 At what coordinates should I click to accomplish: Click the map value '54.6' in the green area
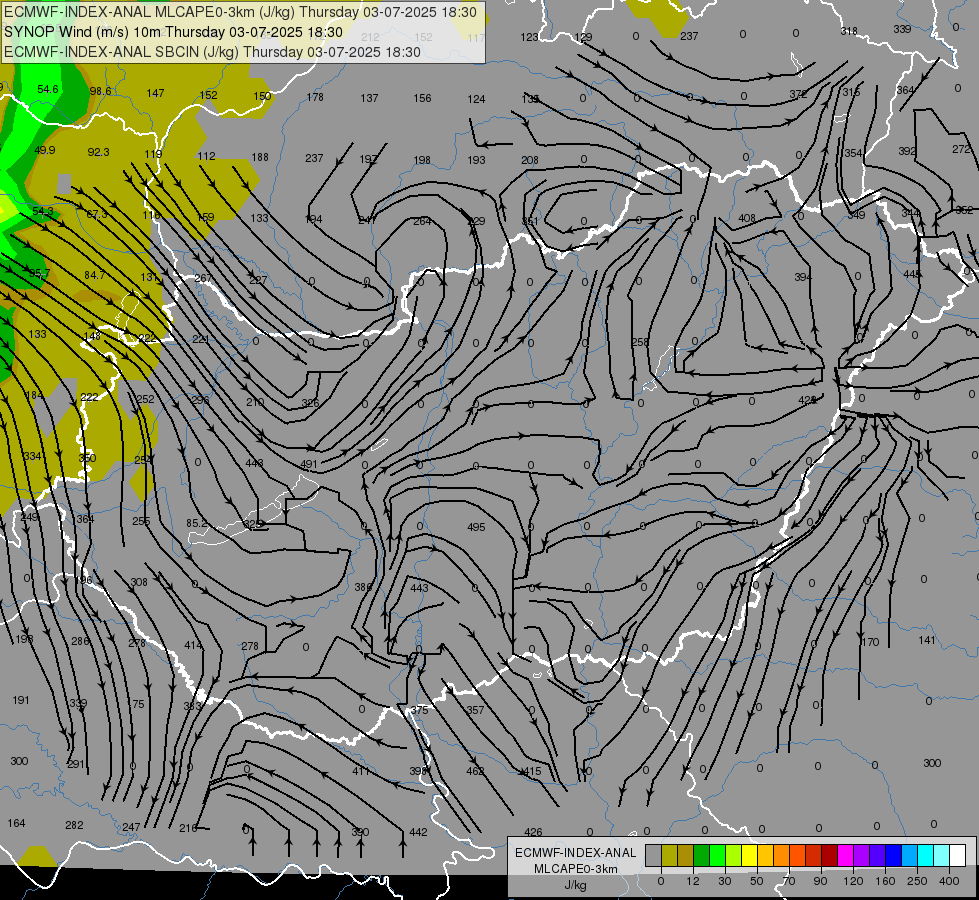pos(47,89)
